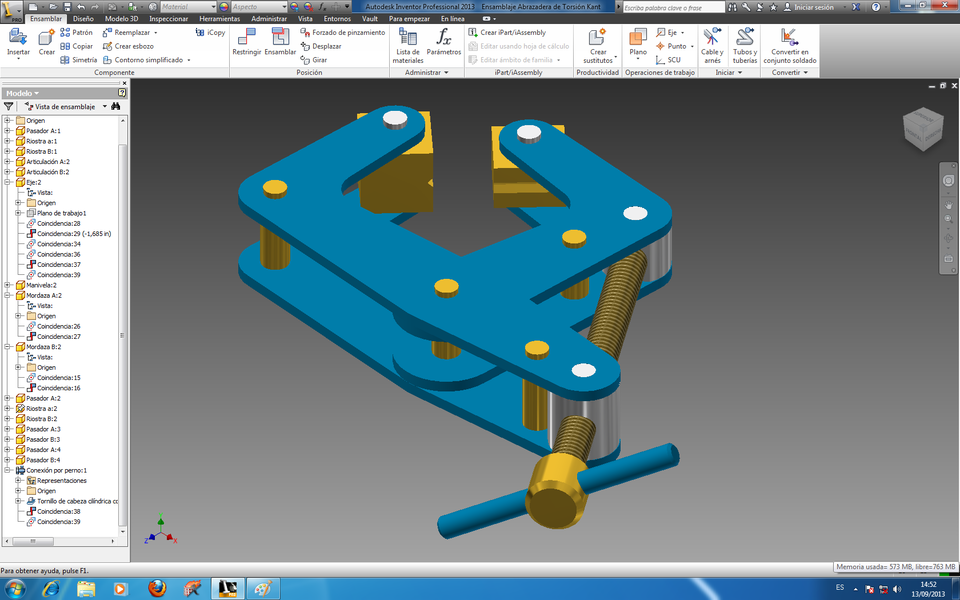Viewport: 960px width, 600px height.
Task: Open the Insertar component tool
Action: (16, 38)
